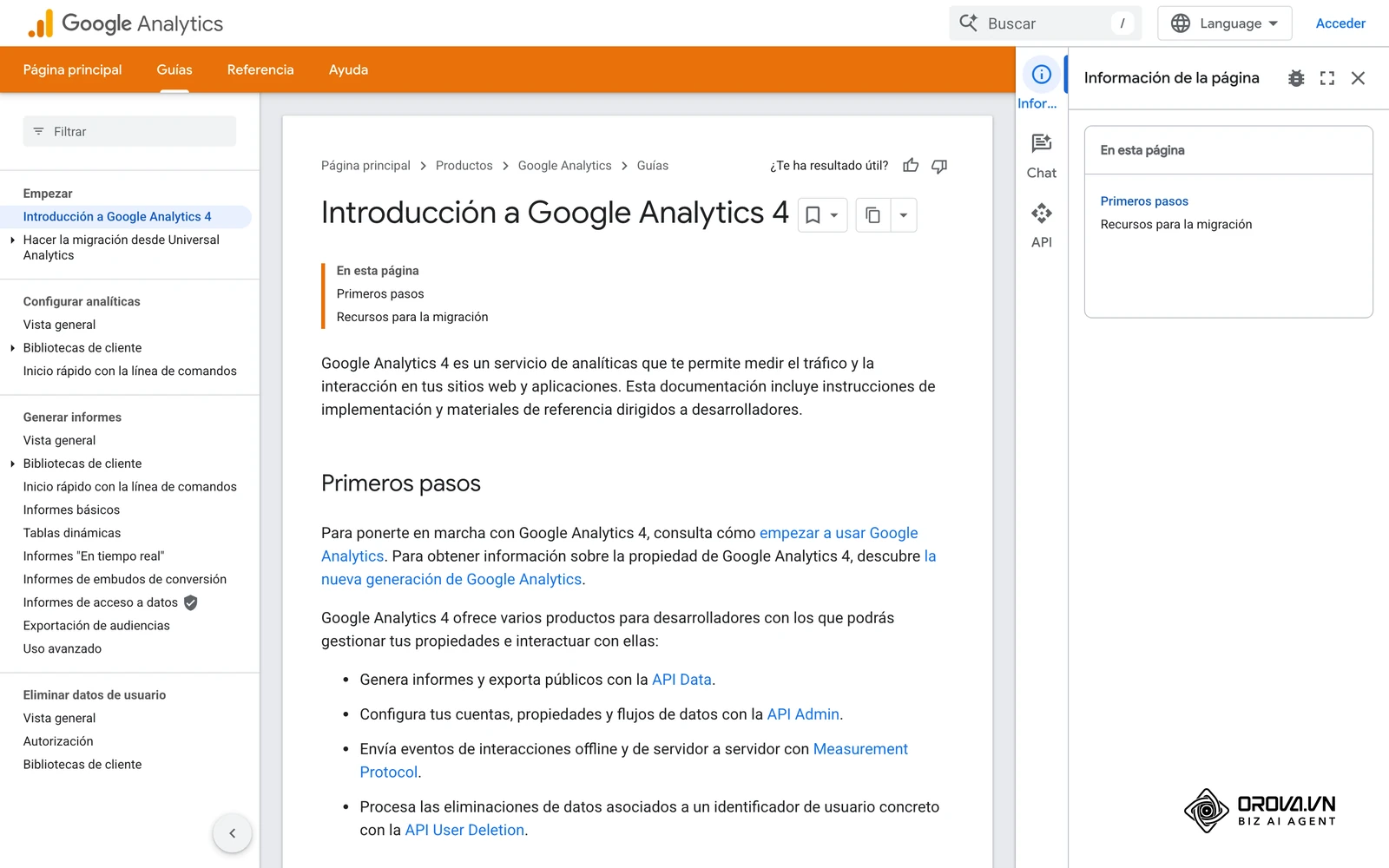
Task: Expand Hacer la migración desde Universal Analytics
Action: pyautogui.click(x=12, y=240)
